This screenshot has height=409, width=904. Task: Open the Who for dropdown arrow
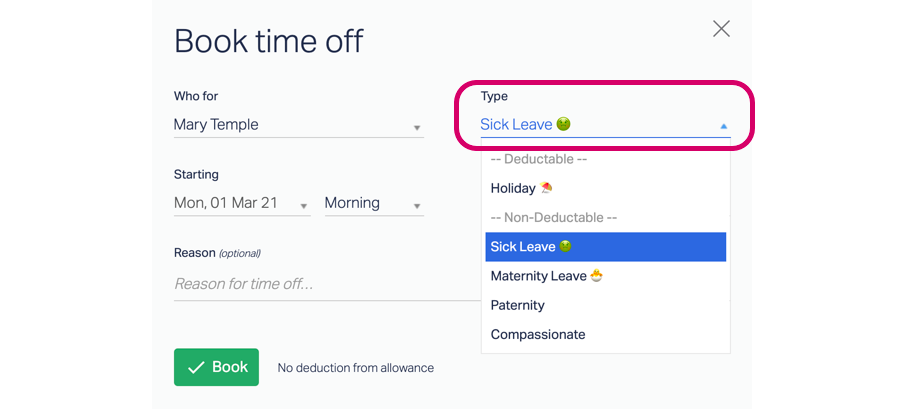pyautogui.click(x=417, y=128)
